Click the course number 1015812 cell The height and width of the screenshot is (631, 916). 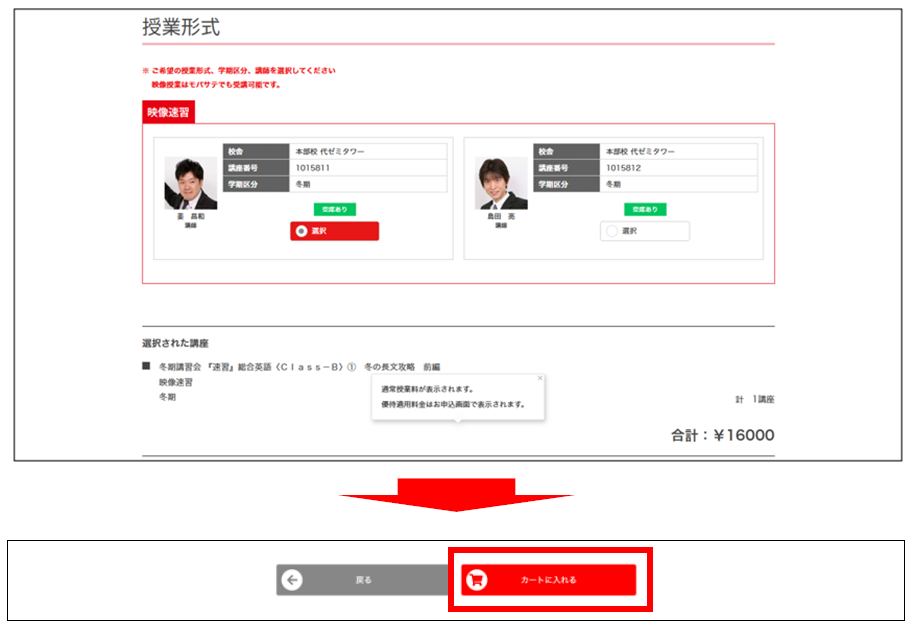(x=677, y=168)
